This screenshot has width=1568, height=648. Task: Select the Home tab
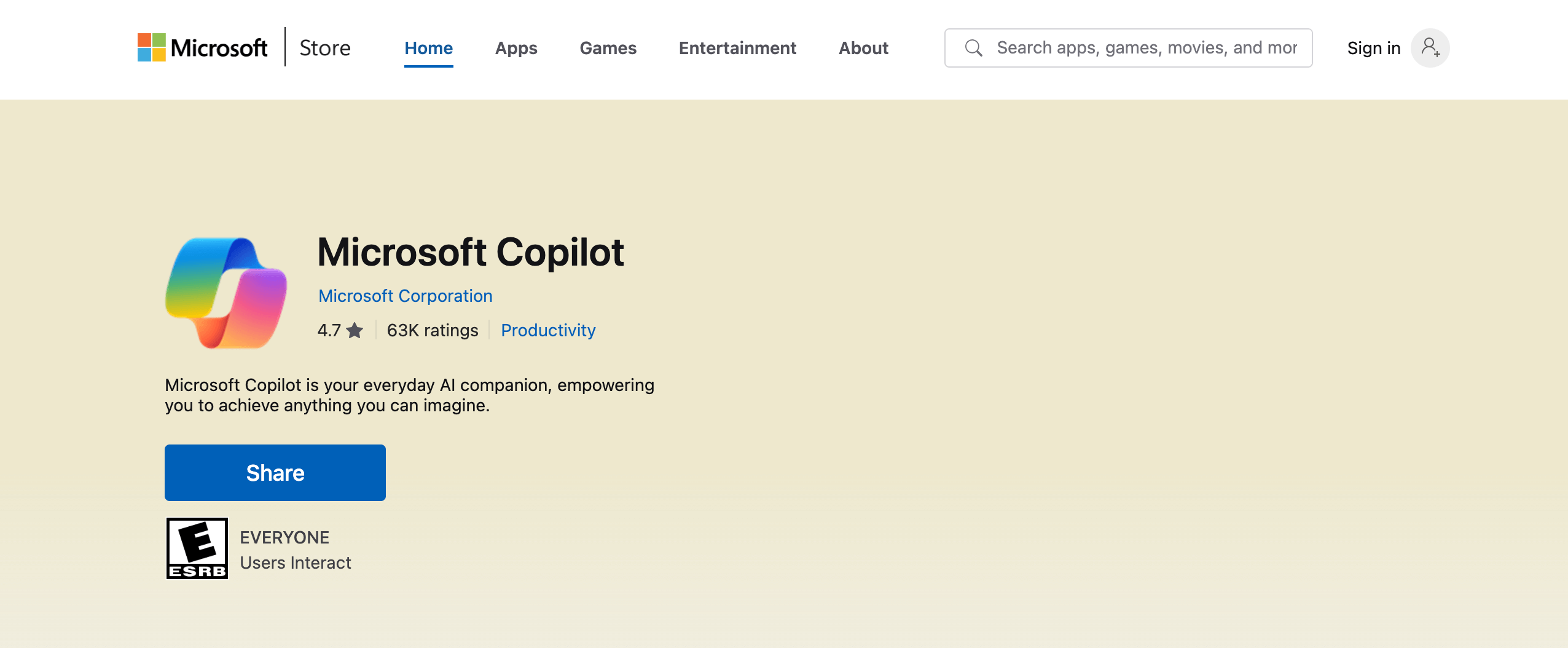pos(428,48)
